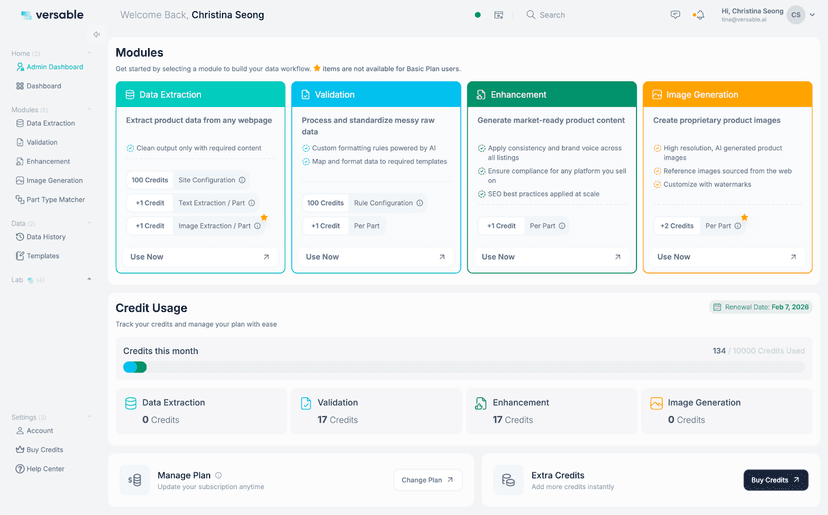Viewport: 828px width, 515px height.
Task: Click the calendar icon next to search
Action: (498, 15)
